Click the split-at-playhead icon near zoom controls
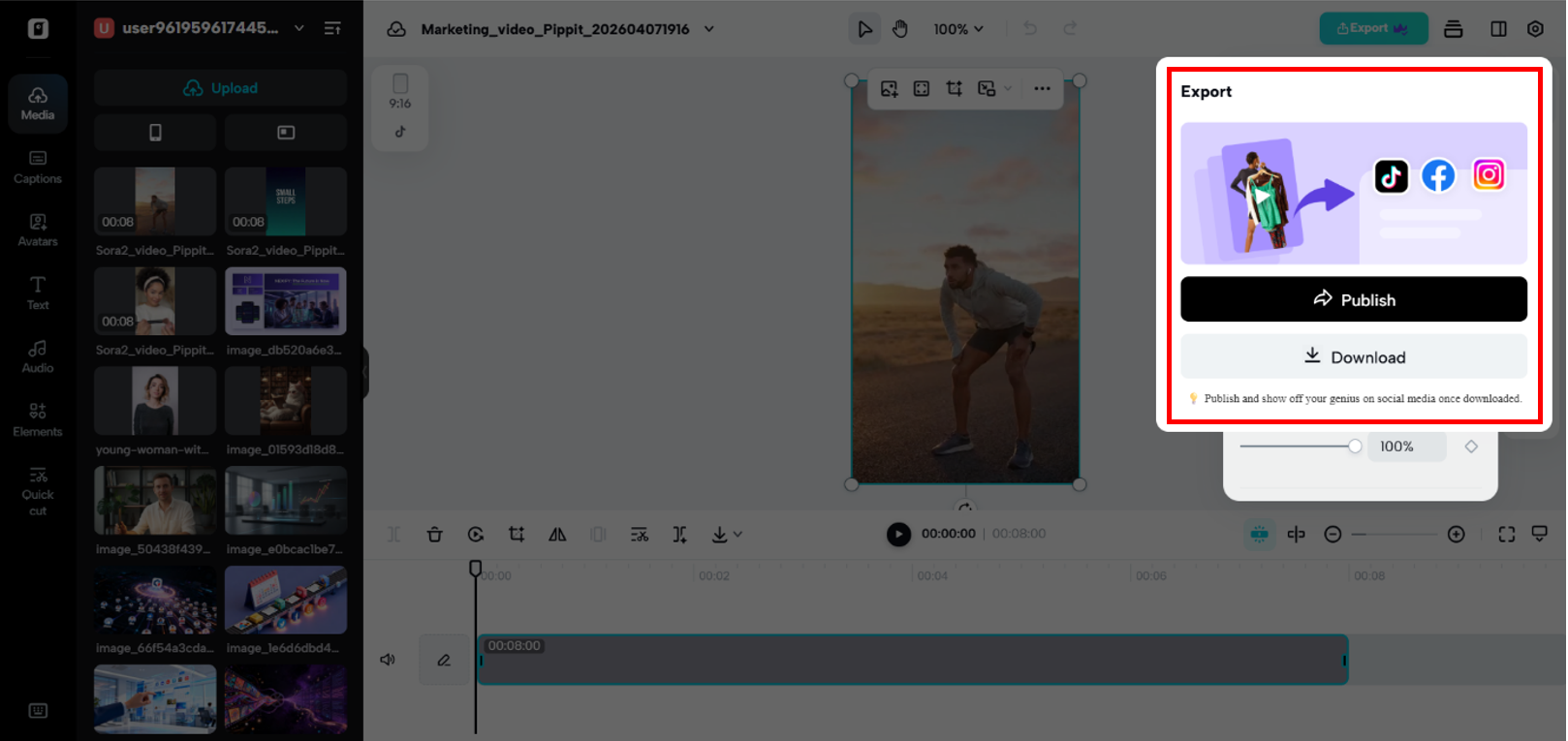The height and width of the screenshot is (741, 1568). tap(1296, 535)
